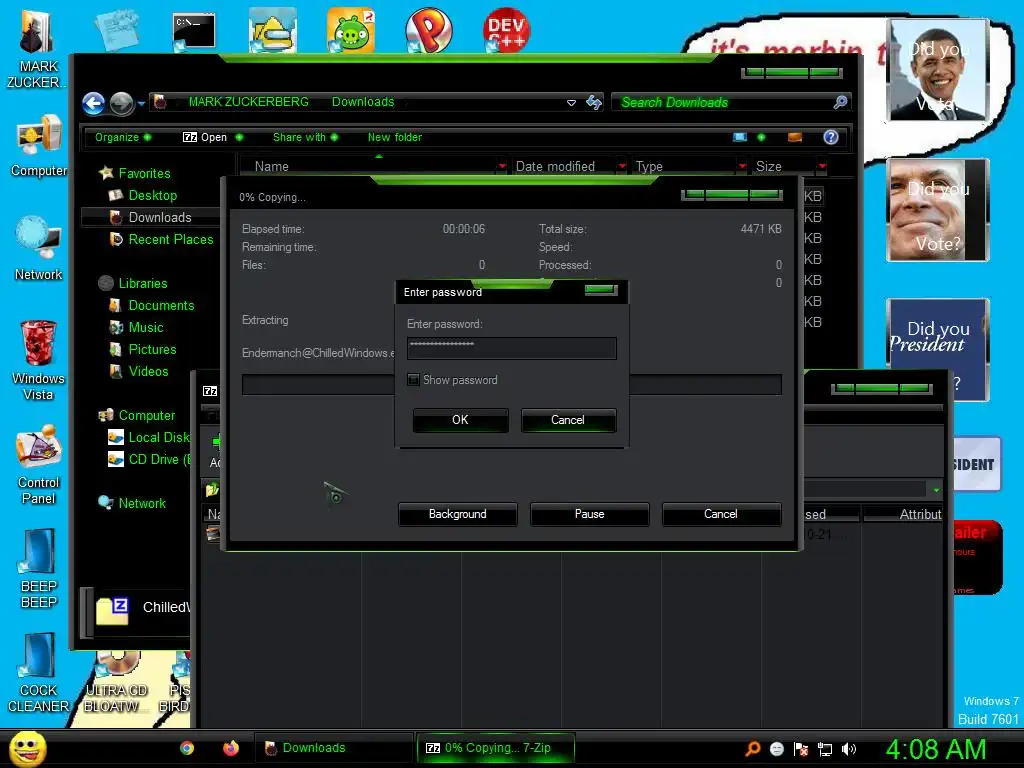Cancel the 7-Zip copying operation

(721, 514)
